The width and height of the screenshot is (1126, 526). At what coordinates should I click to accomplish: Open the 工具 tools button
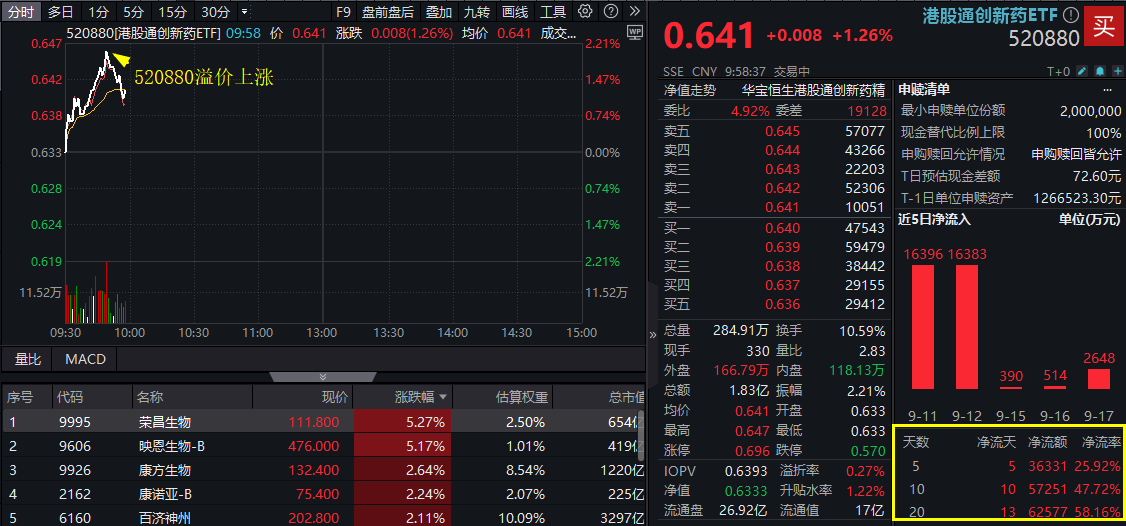coord(552,12)
